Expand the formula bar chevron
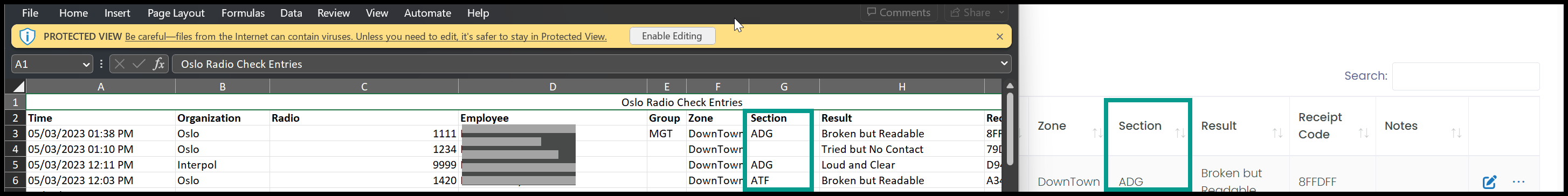 point(1004,64)
